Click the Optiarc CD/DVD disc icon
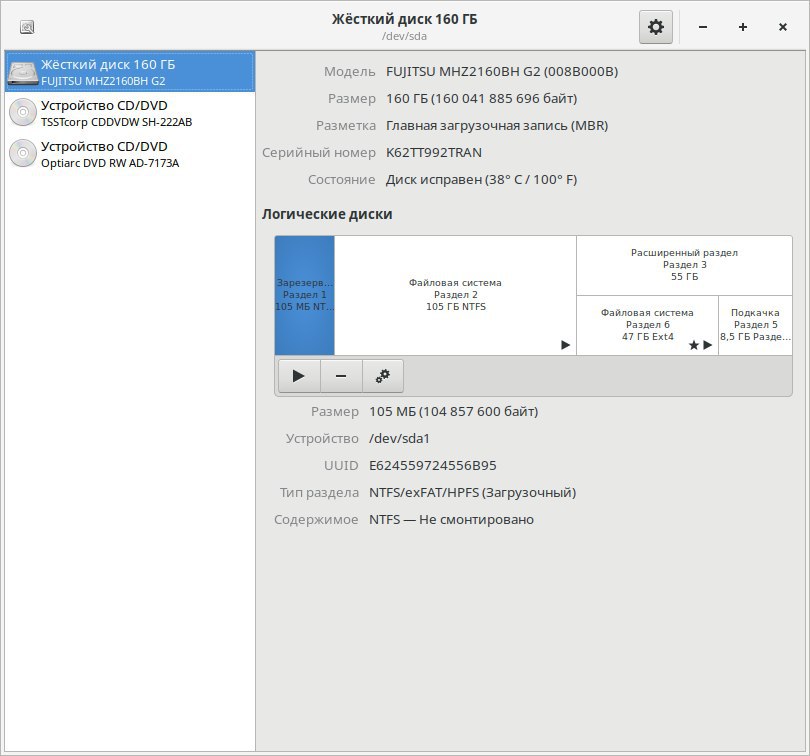 [23, 154]
